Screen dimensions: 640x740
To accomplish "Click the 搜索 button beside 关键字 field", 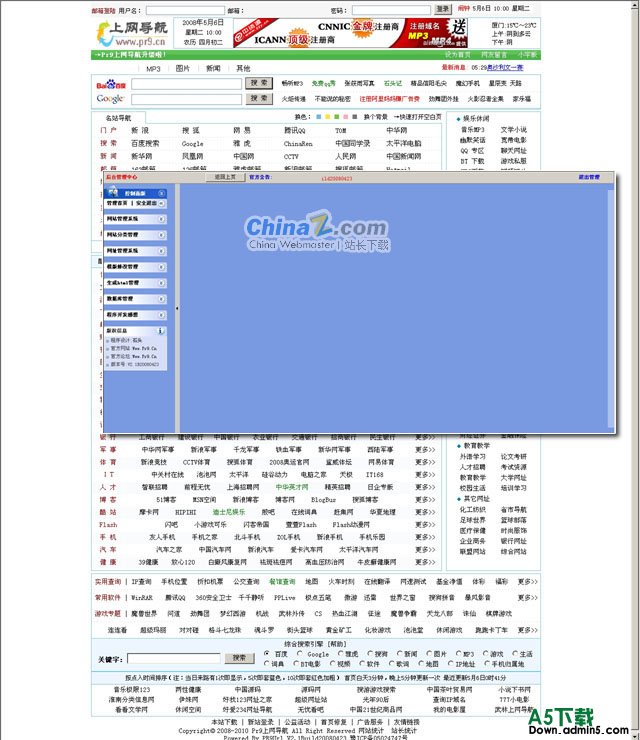I will pos(239,658).
